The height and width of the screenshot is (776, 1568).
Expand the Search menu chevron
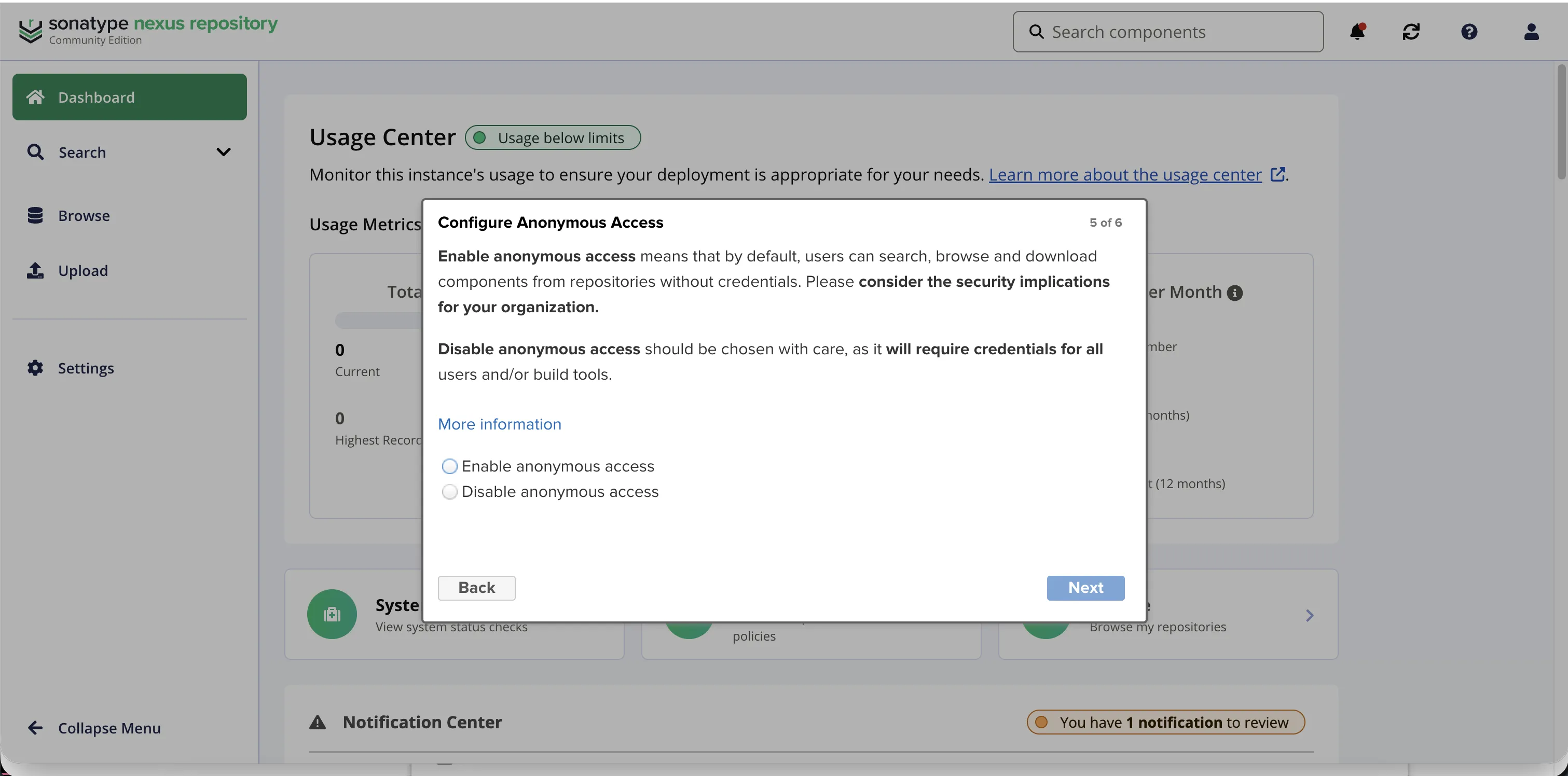[224, 151]
